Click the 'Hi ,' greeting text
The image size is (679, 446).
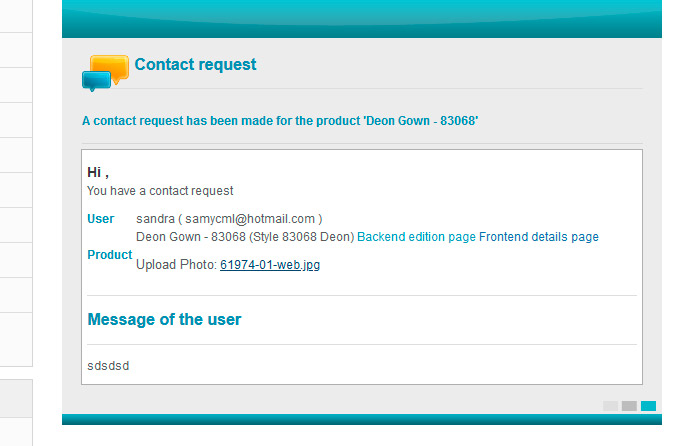click(98, 173)
